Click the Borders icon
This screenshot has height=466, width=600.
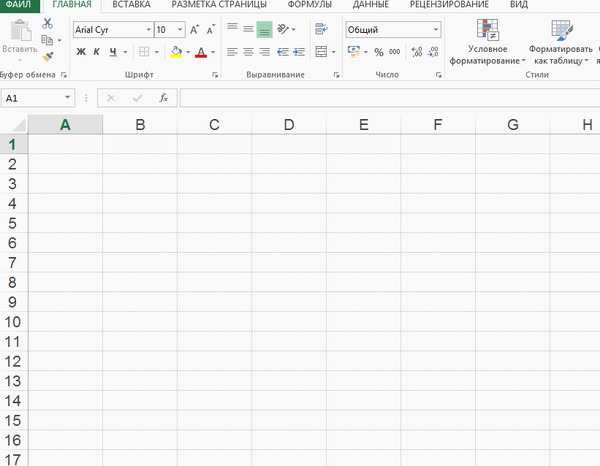144,52
